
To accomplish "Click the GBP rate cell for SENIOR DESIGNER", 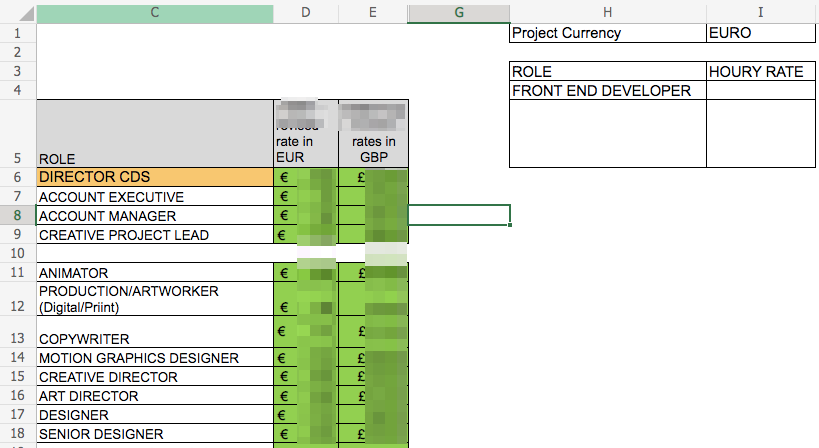I will (373, 434).
